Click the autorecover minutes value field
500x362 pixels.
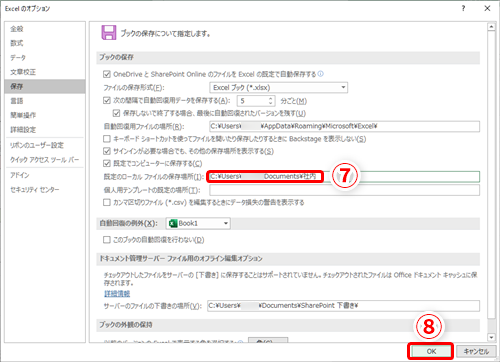253,101
